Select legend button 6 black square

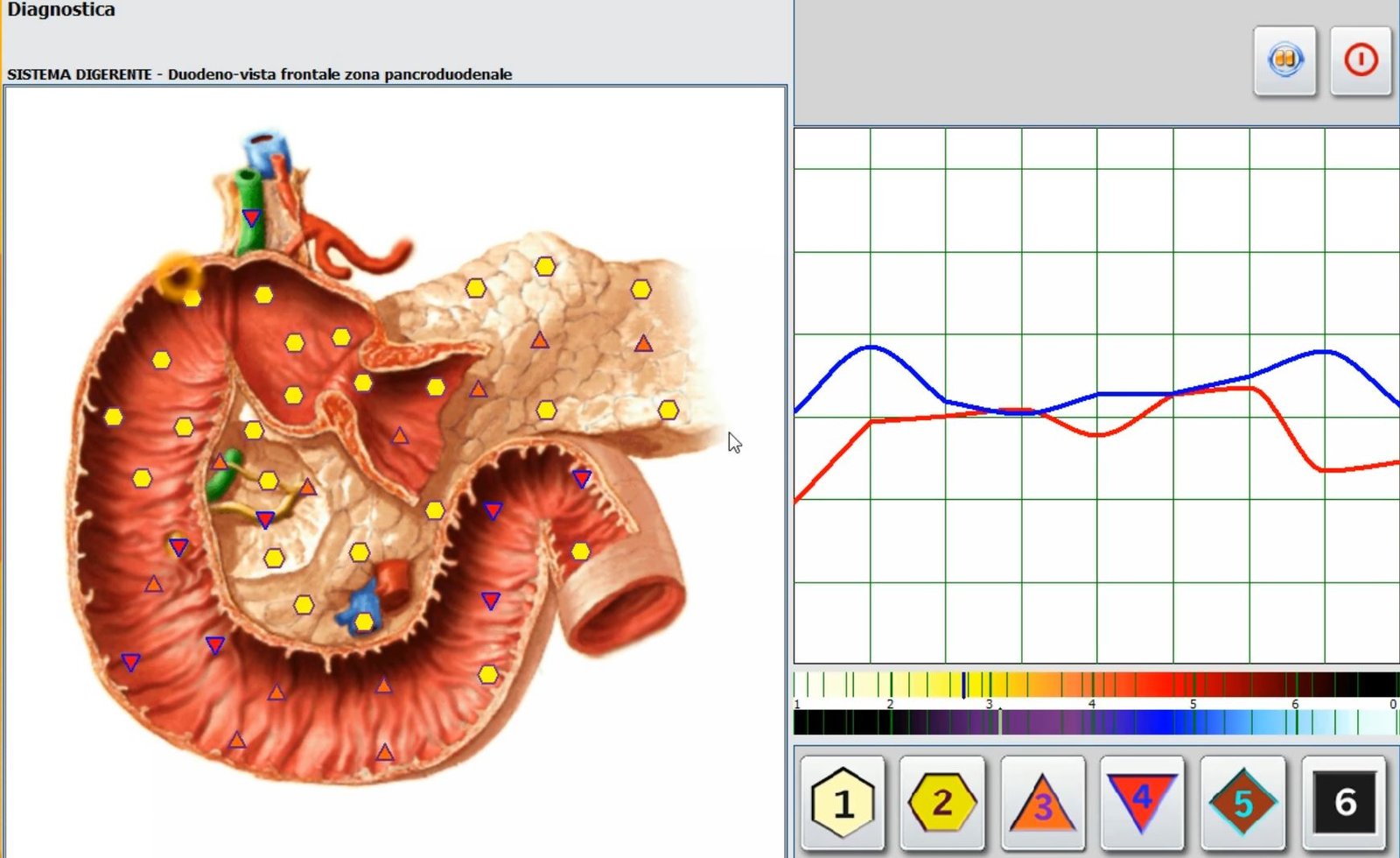pos(1345,802)
